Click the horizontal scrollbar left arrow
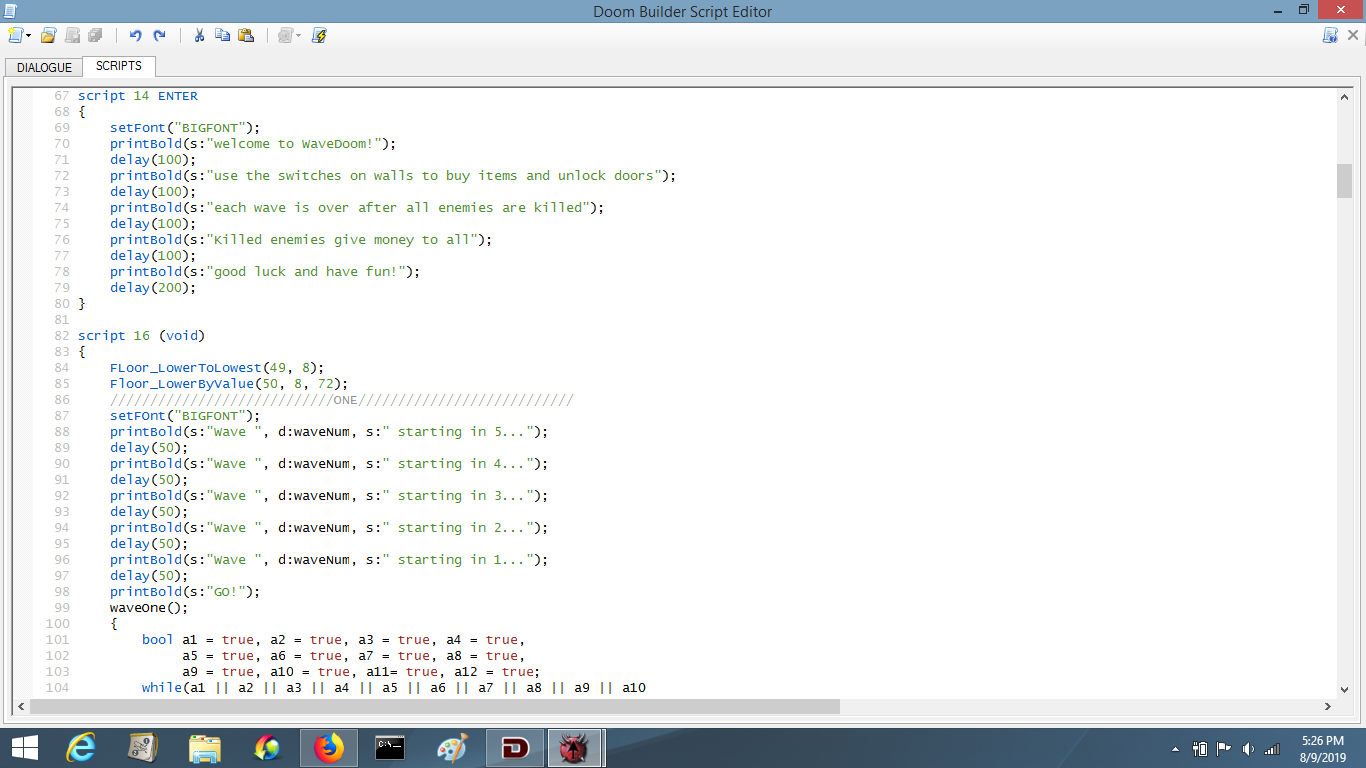Image resolution: width=1366 pixels, height=768 pixels. pos(22,706)
